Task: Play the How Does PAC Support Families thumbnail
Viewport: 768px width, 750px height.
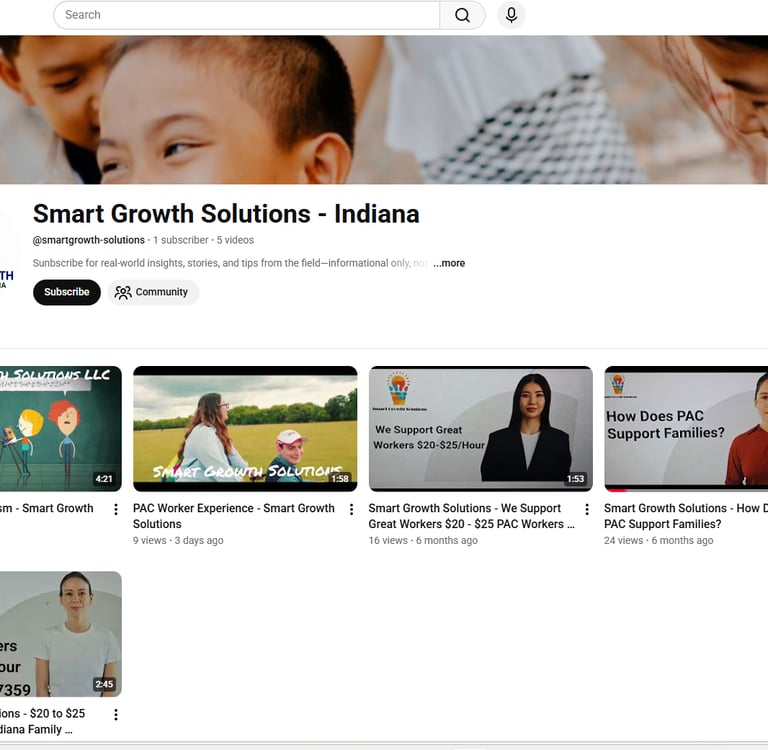Action: coord(686,429)
